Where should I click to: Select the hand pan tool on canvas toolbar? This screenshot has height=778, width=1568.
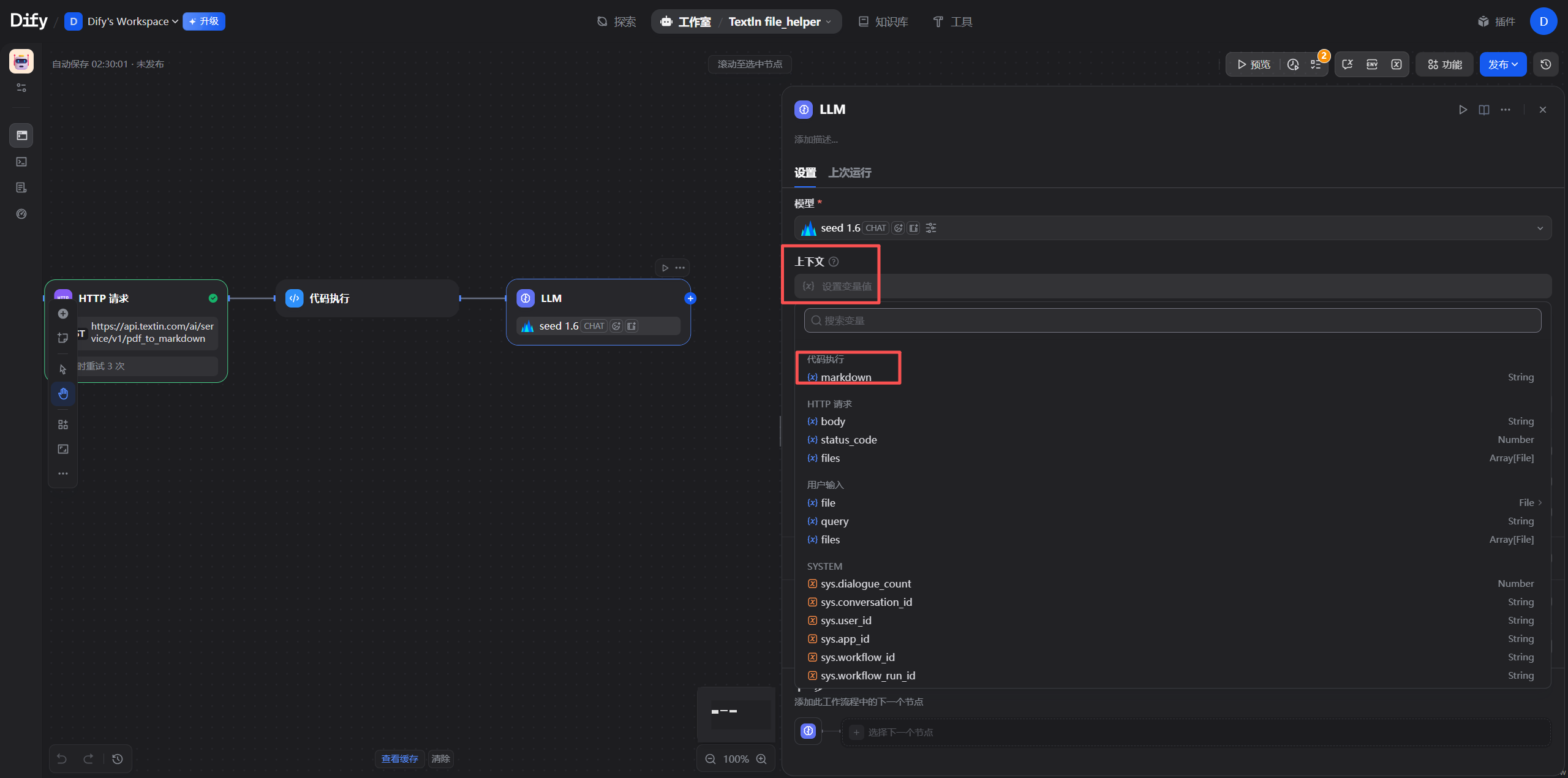63,393
